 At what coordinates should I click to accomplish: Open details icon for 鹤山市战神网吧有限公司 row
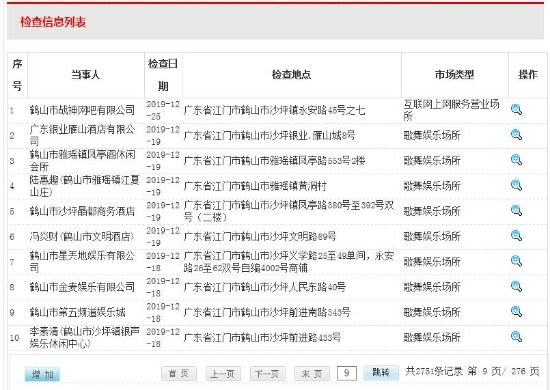click(516, 110)
